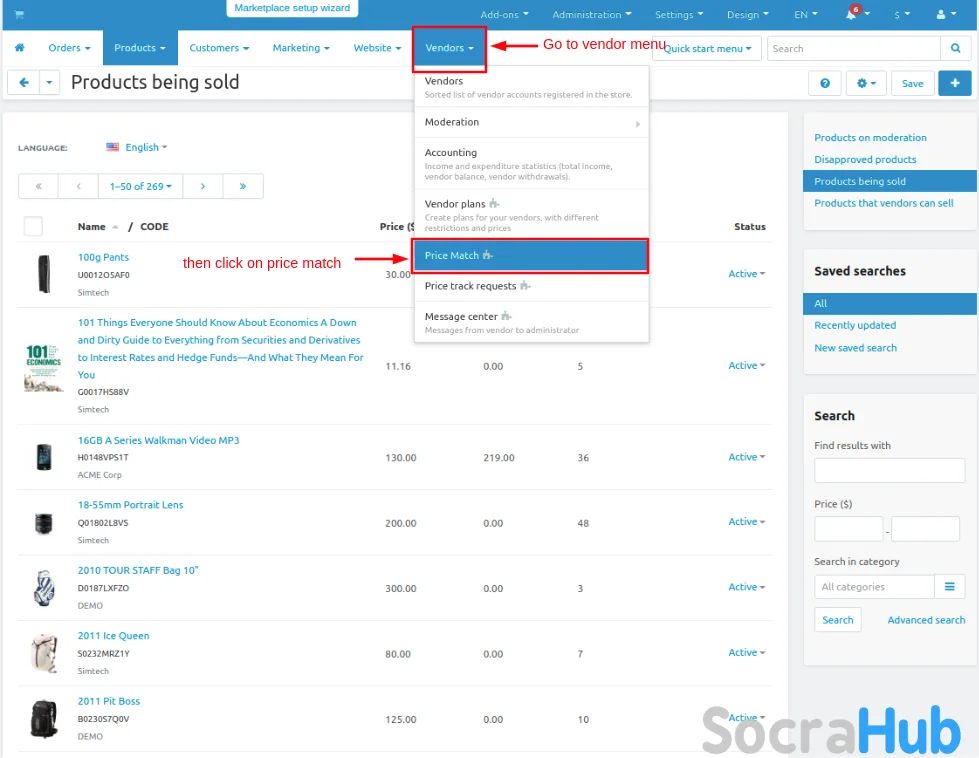Open the Settings menu

[x=679, y=14]
